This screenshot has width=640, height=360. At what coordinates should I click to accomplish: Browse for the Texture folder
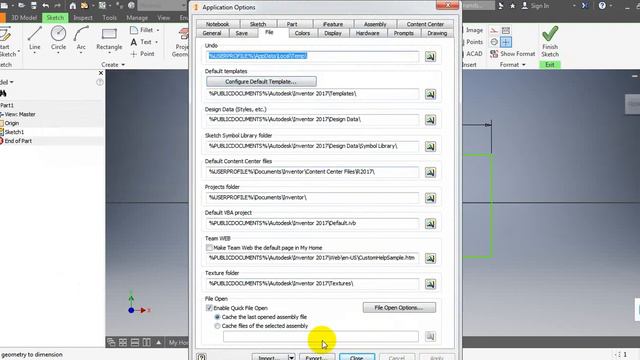(x=430, y=284)
